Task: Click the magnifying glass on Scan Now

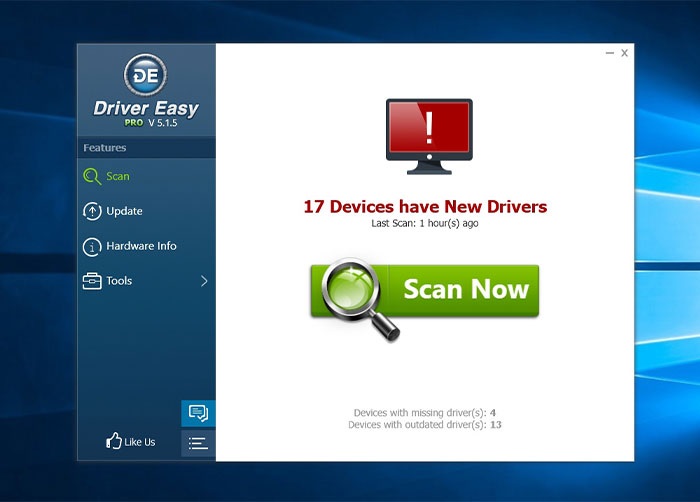Action: 360,298
